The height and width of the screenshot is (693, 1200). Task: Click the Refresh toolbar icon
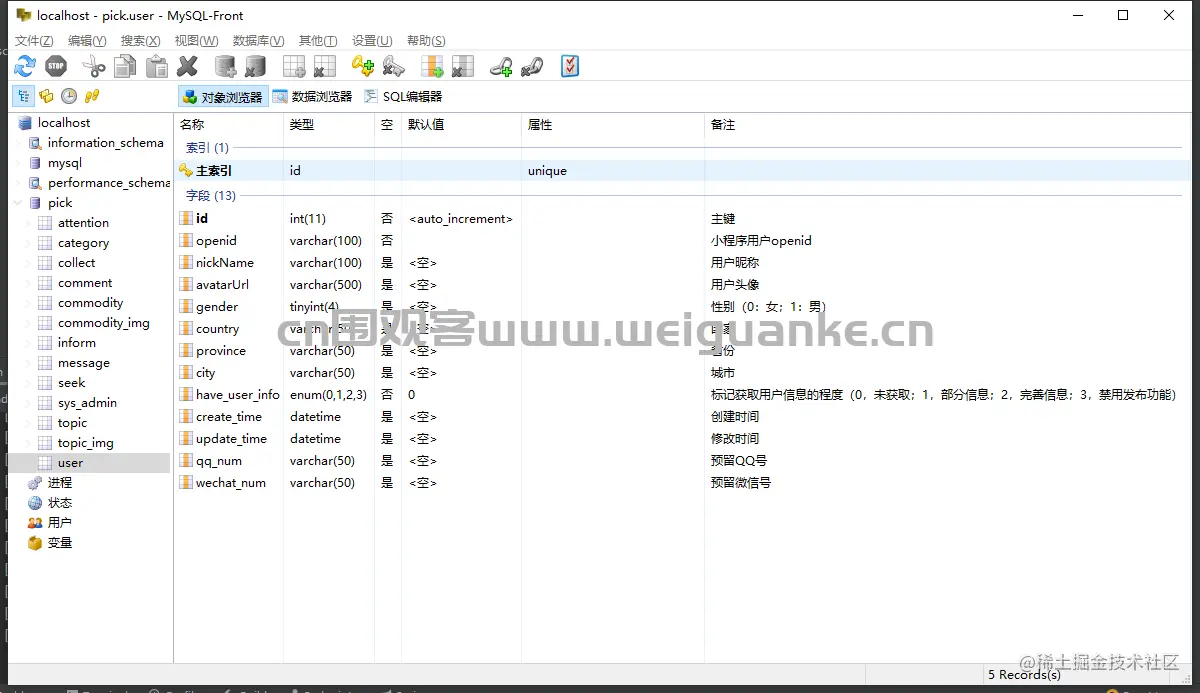(25, 67)
